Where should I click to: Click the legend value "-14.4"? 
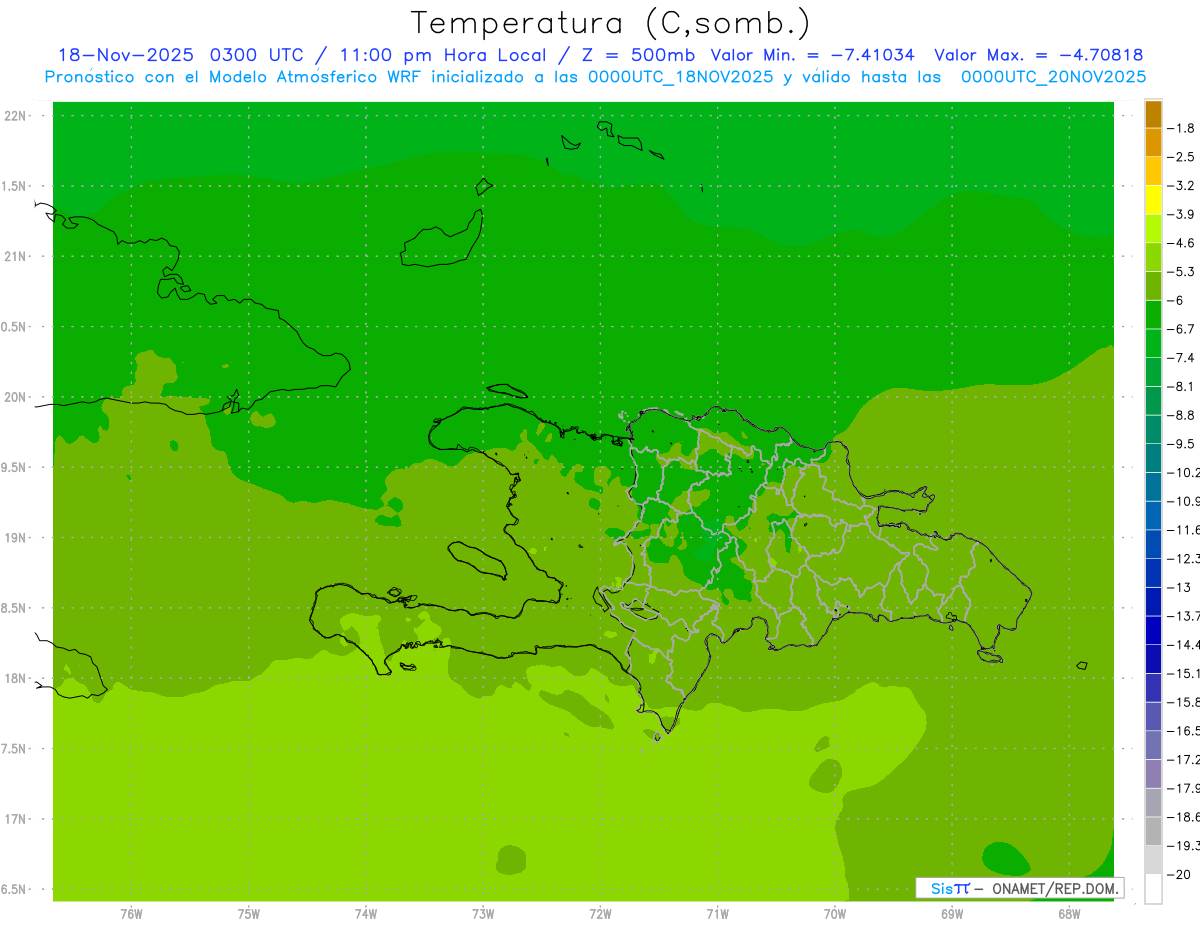[1184, 645]
